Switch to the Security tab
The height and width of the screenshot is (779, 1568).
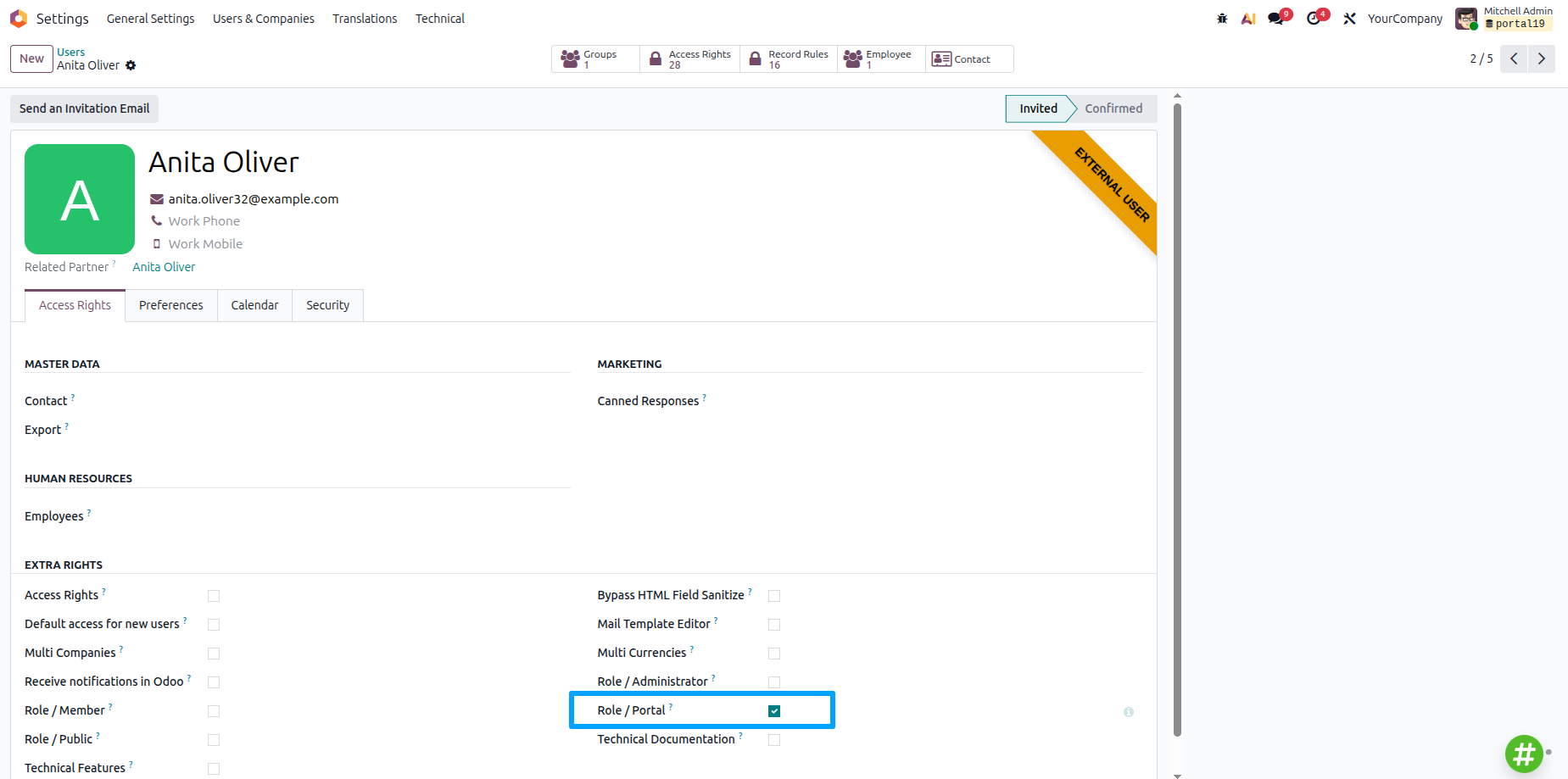[328, 305]
